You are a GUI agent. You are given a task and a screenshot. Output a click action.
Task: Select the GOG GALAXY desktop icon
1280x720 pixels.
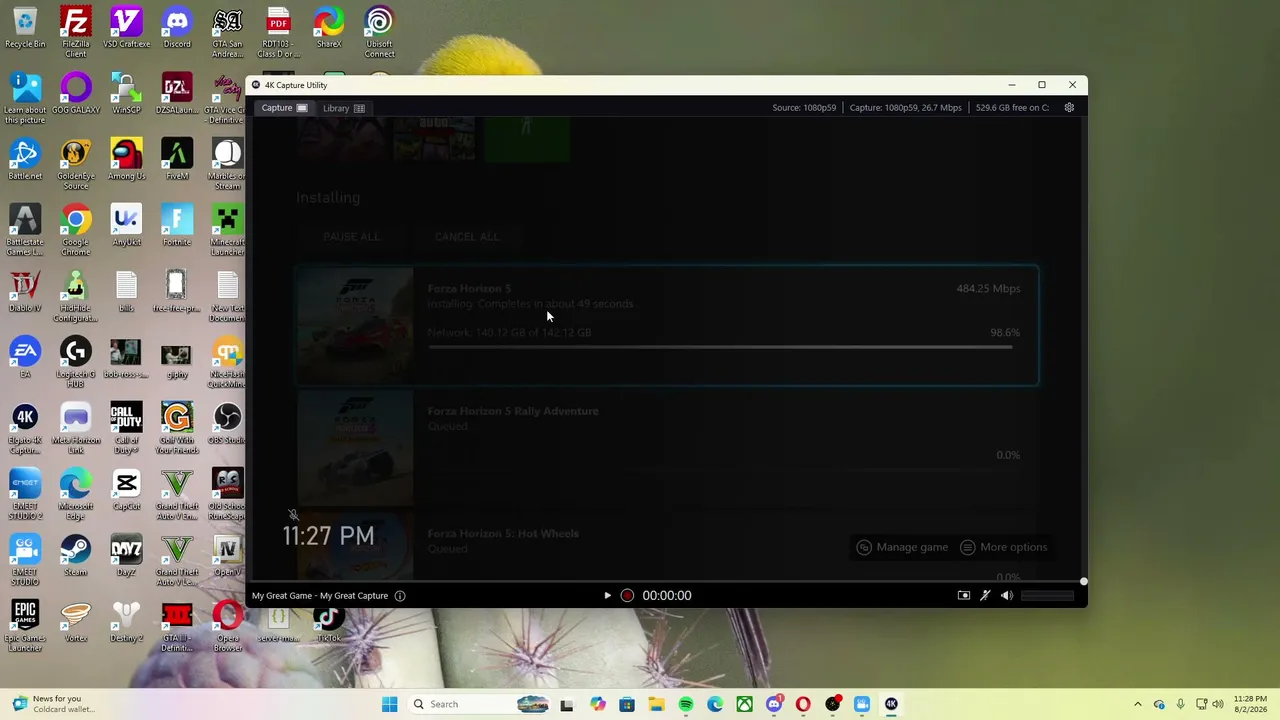[x=76, y=94]
